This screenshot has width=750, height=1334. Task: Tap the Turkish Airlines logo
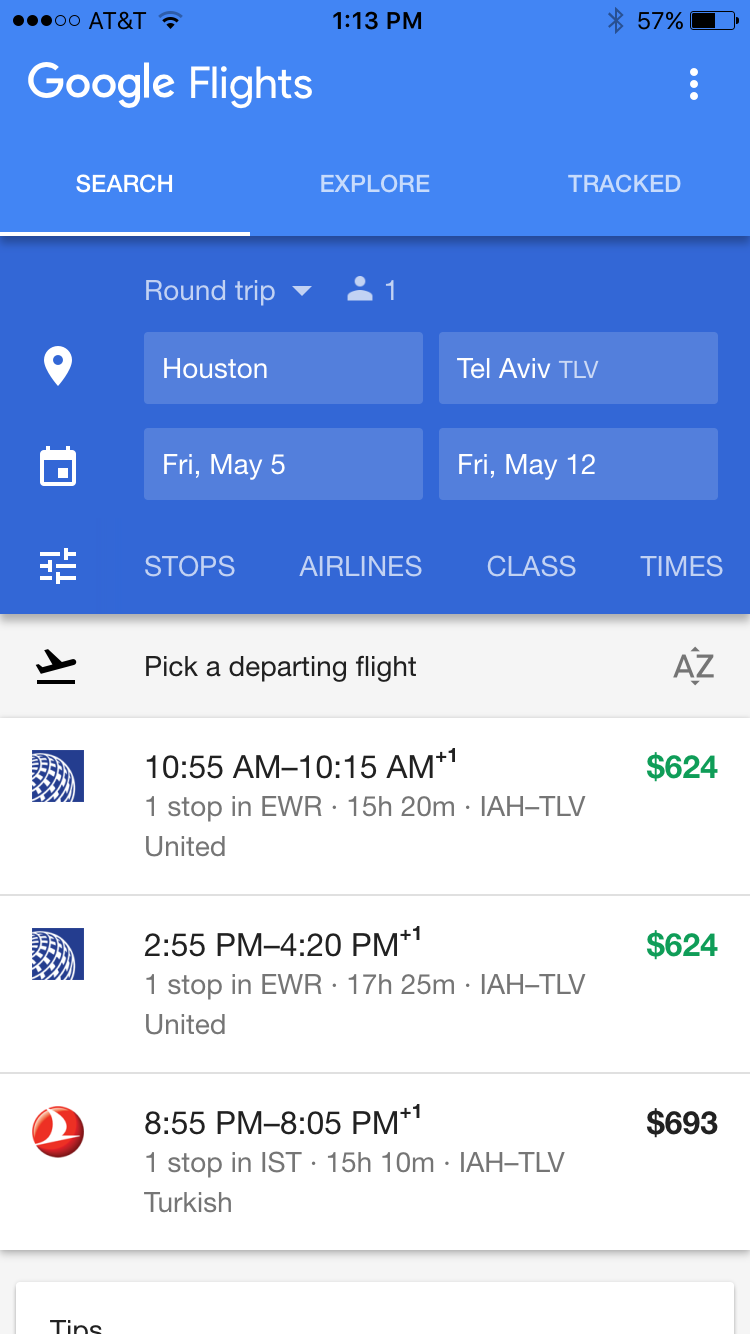pyautogui.click(x=58, y=1132)
